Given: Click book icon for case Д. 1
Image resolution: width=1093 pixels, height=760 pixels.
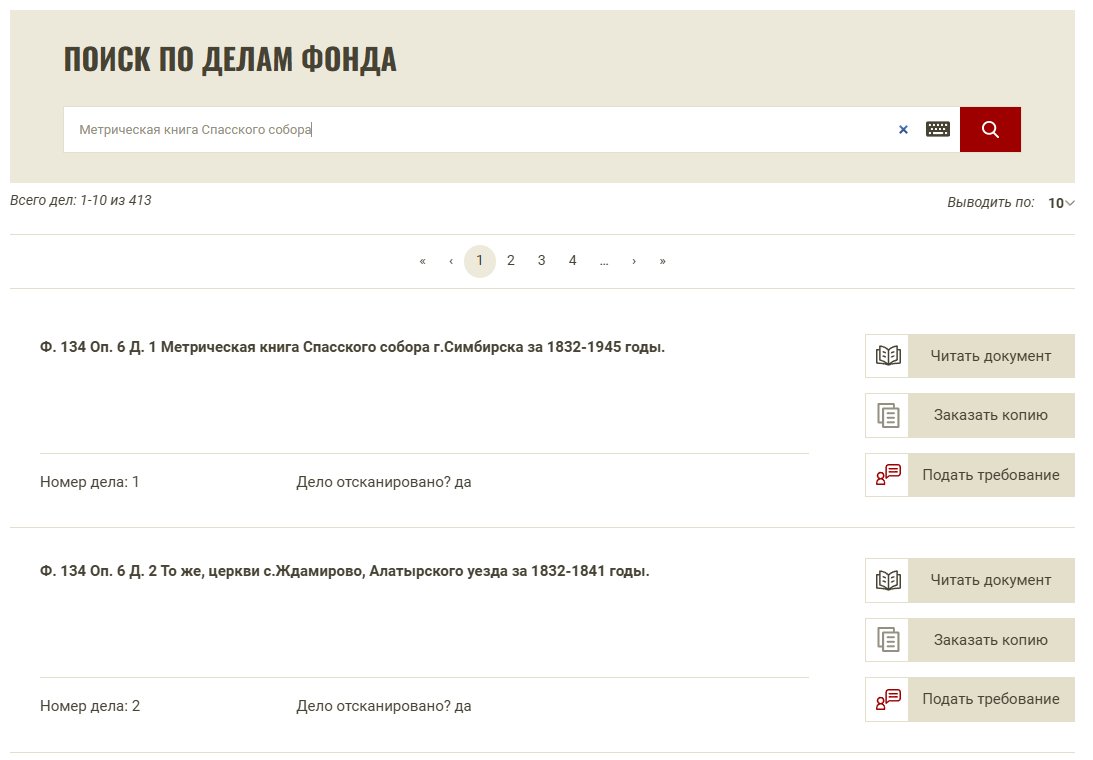Looking at the screenshot, I should (x=888, y=356).
